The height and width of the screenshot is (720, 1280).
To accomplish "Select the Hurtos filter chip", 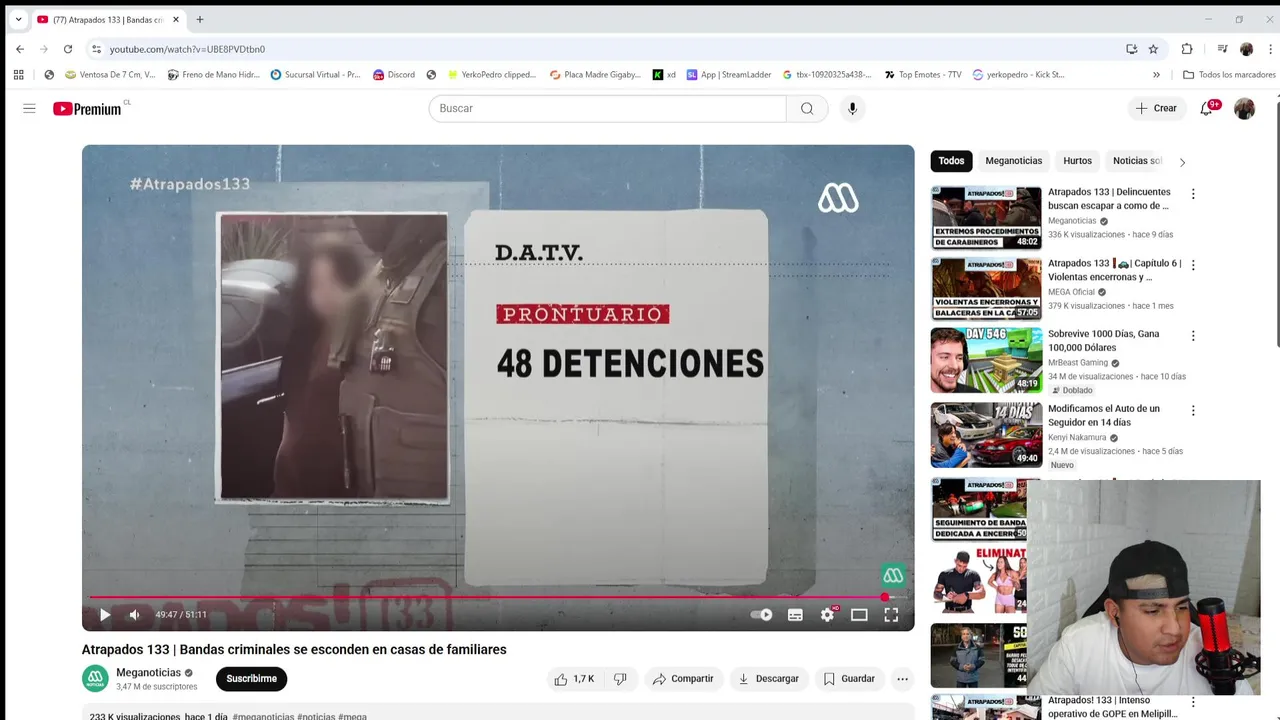I will click(1077, 161).
